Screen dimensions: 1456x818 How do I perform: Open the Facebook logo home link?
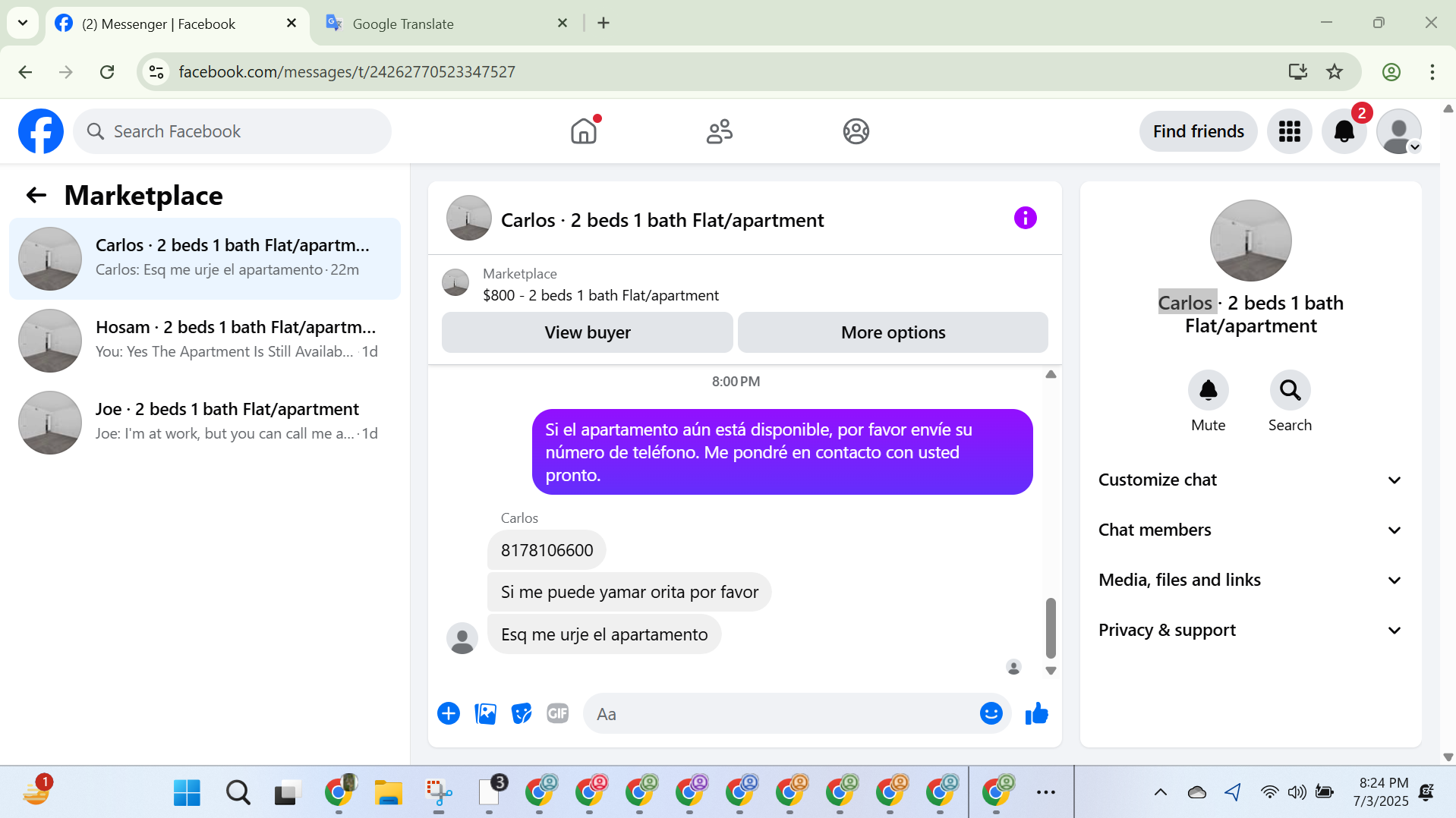(41, 131)
